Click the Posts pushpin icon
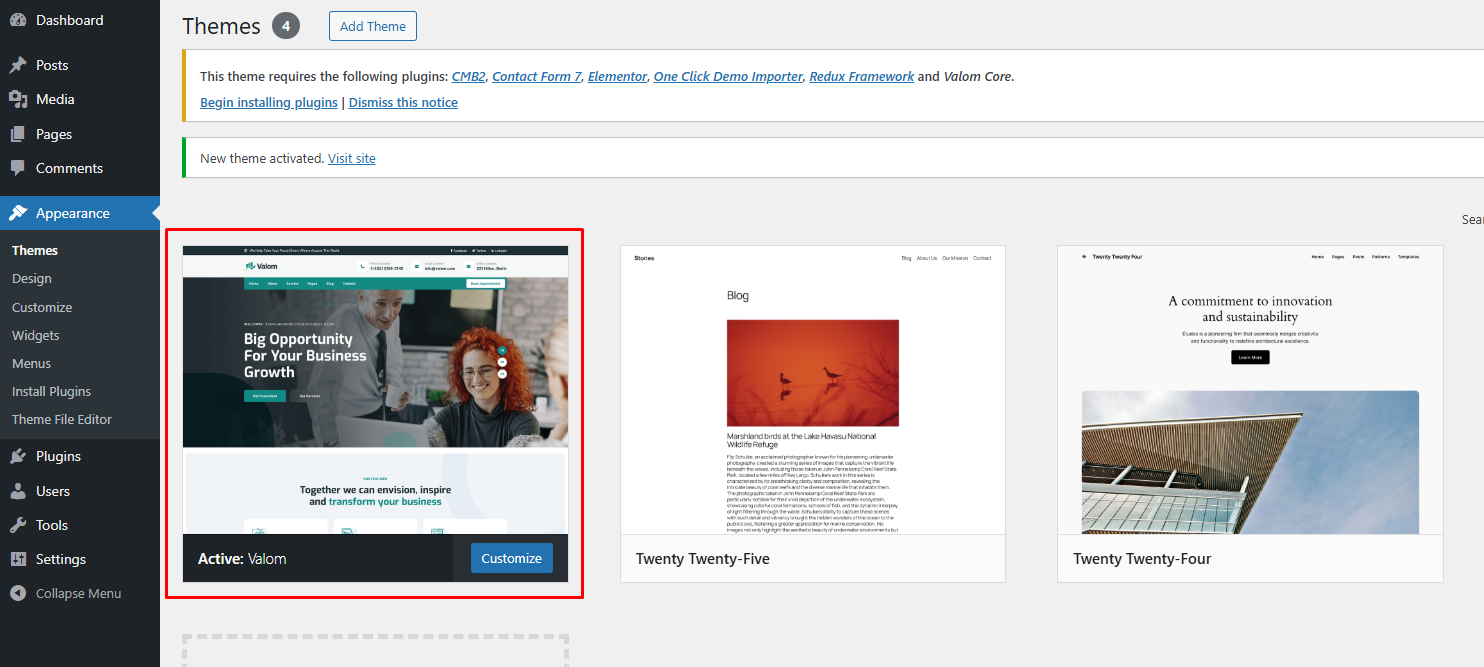 point(18,65)
